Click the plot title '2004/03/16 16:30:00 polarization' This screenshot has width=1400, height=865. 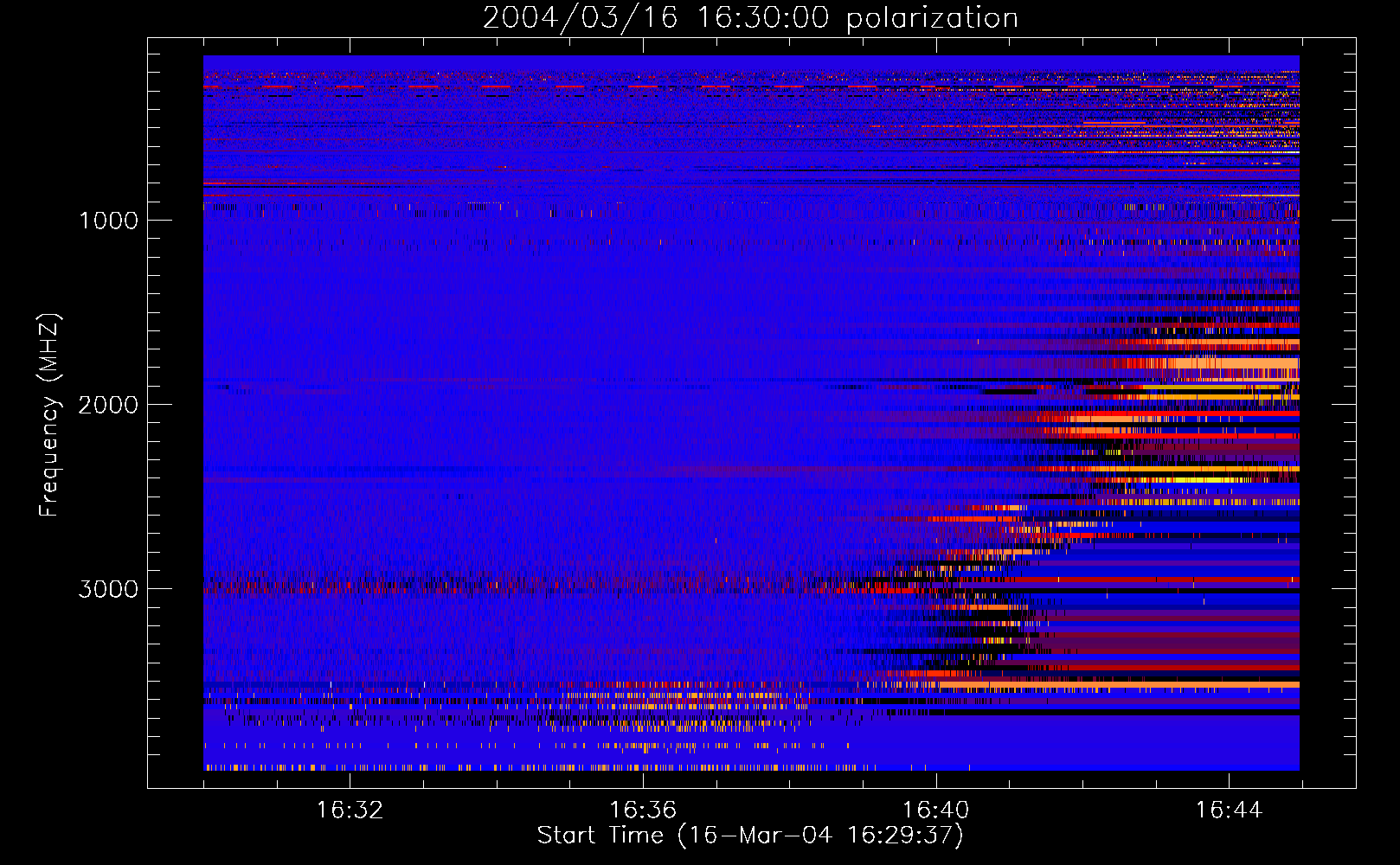[x=750, y=18]
